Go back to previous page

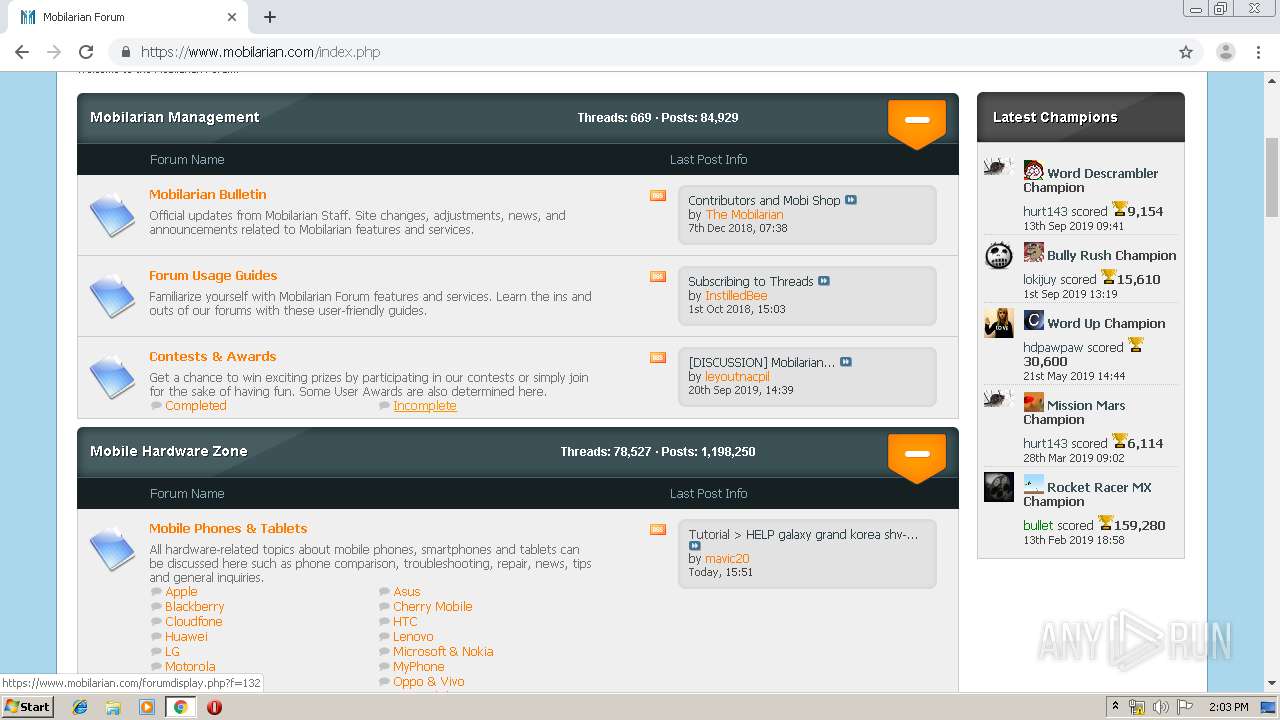[x=22, y=52]
